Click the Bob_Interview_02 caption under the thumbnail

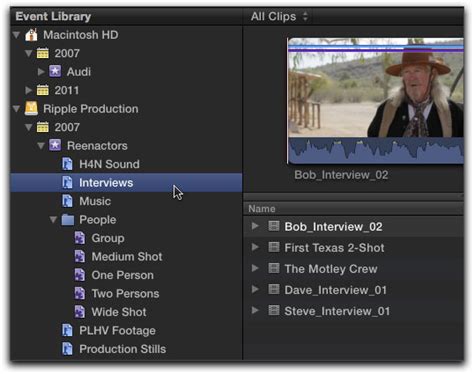341,175
